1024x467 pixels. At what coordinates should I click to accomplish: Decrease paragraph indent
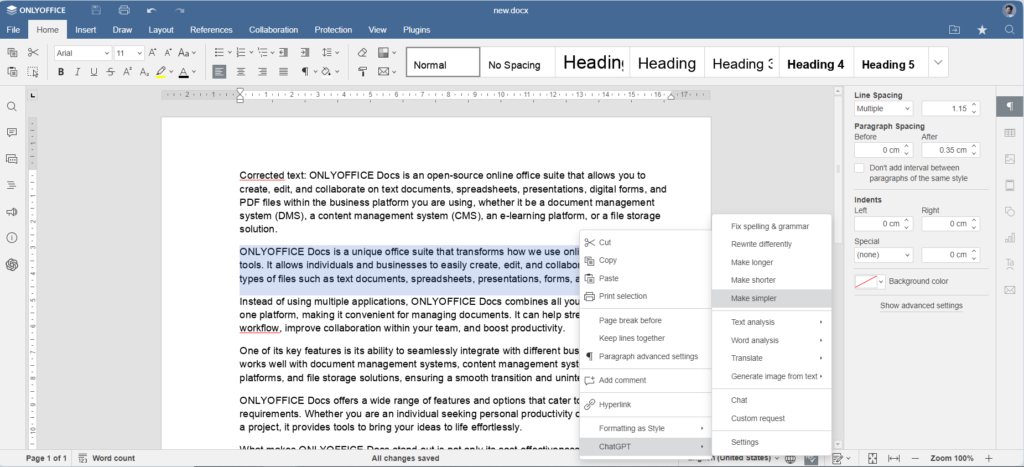pos(283,53)
